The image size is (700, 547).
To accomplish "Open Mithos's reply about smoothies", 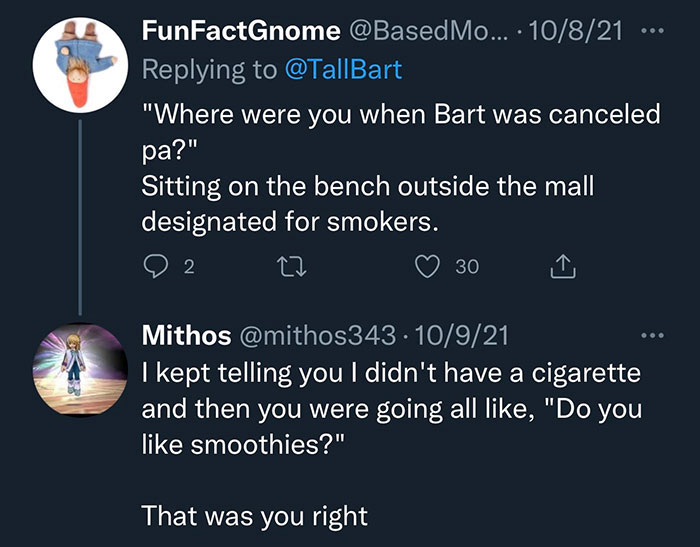I will 390,408.
